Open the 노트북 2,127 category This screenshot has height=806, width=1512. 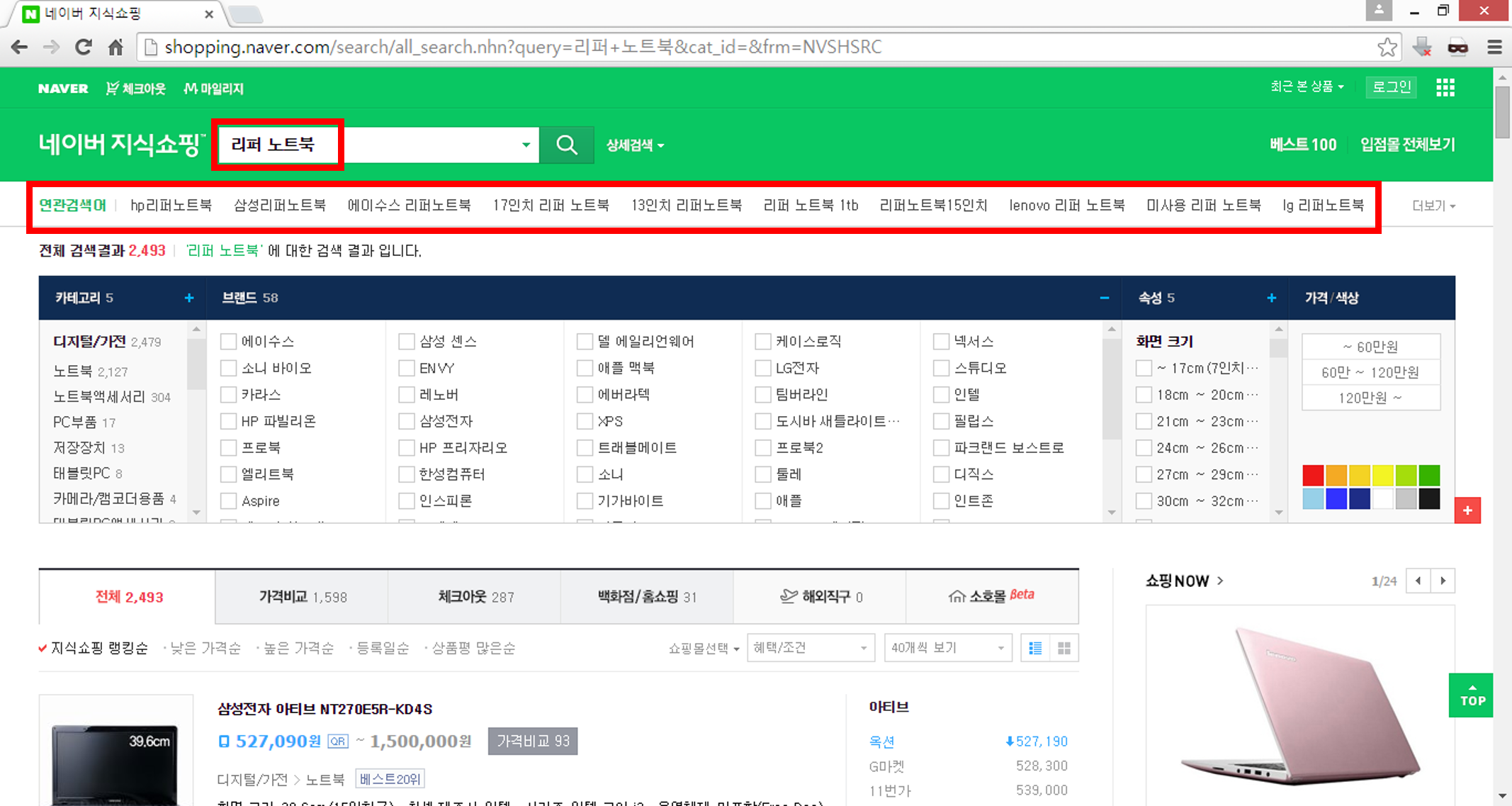91,371
